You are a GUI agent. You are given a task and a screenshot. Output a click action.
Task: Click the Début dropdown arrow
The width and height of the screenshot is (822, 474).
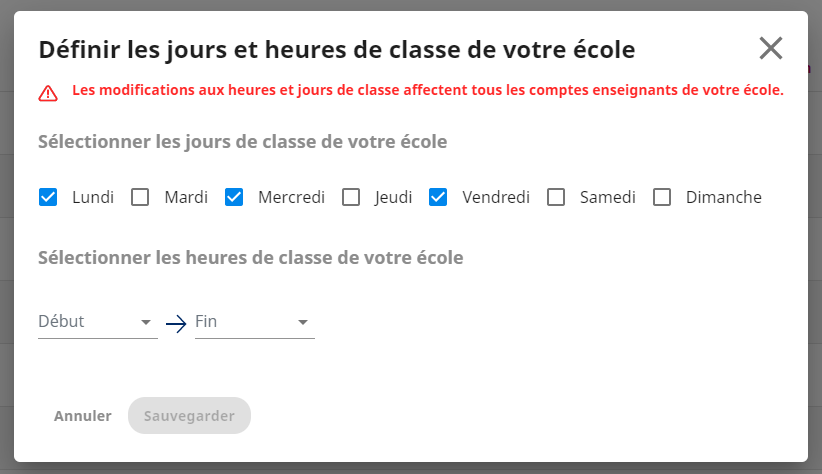(146, 322)
